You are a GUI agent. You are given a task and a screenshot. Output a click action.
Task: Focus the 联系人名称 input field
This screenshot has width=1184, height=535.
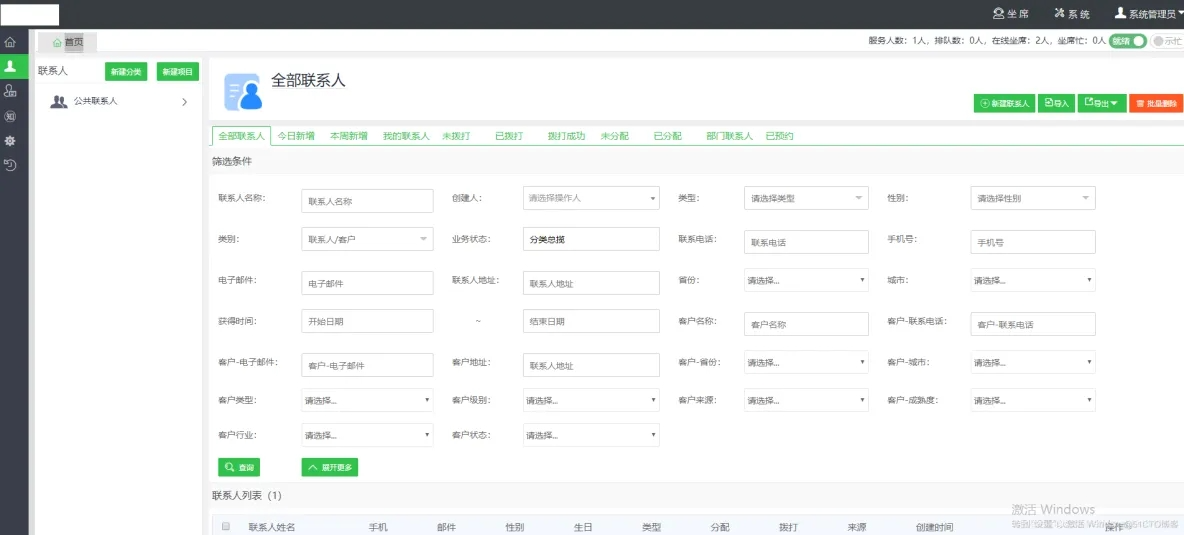[367, 201]
